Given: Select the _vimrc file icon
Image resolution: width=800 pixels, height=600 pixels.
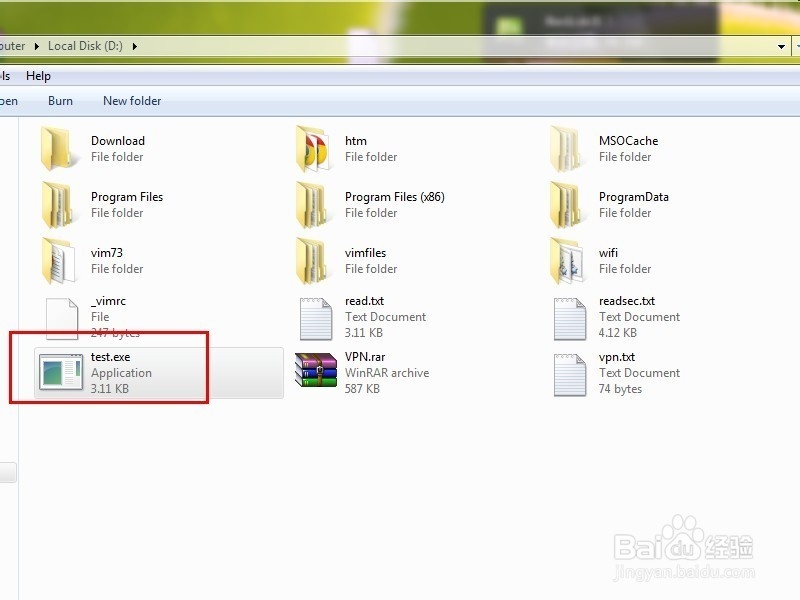Looking at the screenshot, I should (x=62, y=319).
